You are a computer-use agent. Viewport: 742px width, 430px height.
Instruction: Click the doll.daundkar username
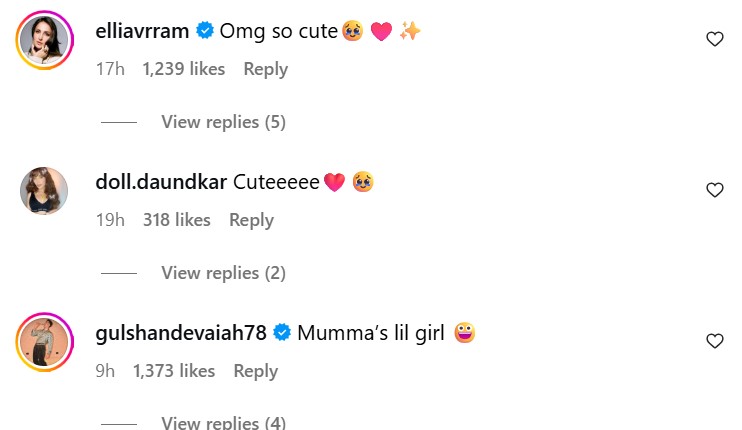[x=162, y=183]
